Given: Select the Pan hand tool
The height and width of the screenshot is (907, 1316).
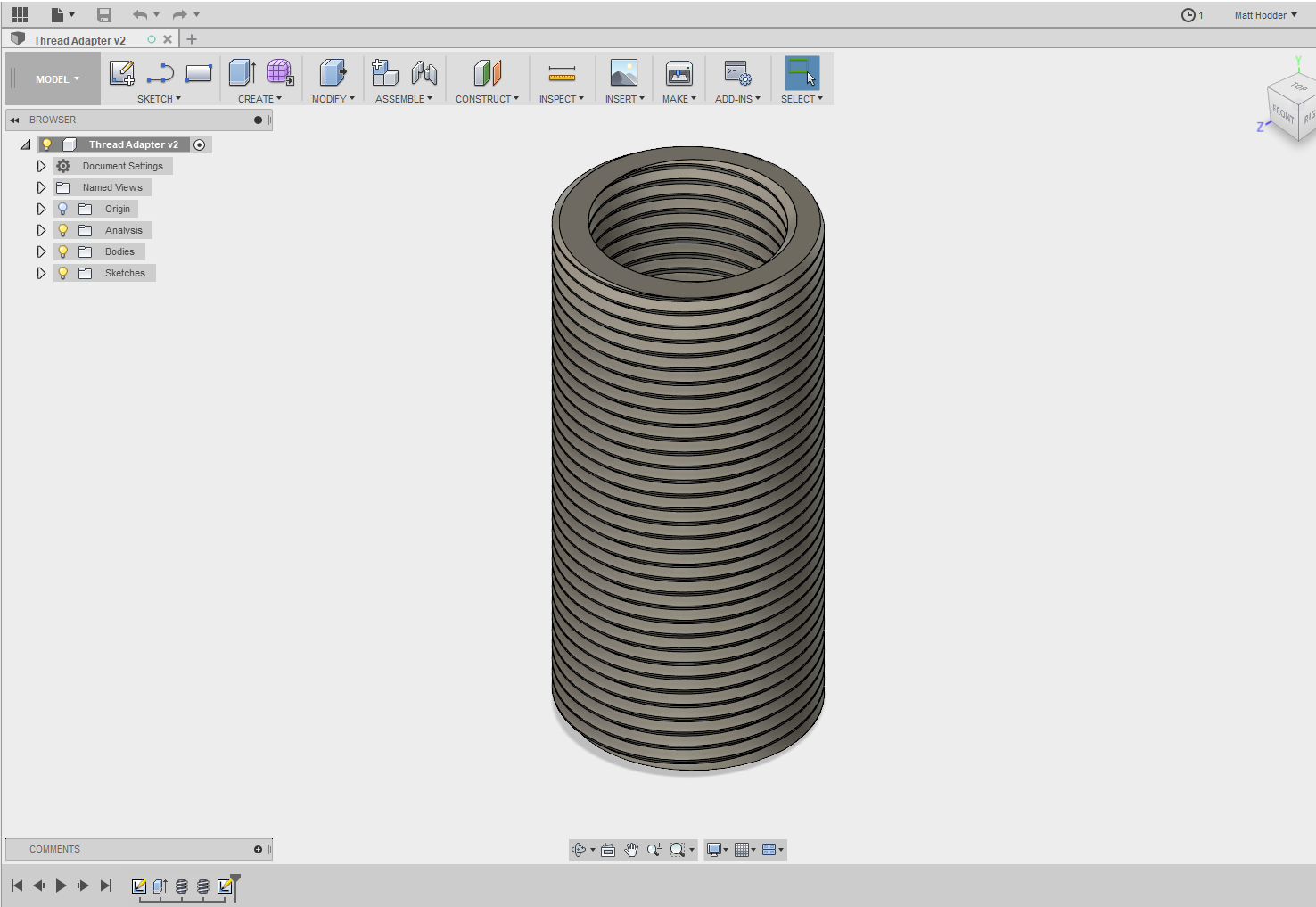Looking at the screenshot, I should (631, 850).
